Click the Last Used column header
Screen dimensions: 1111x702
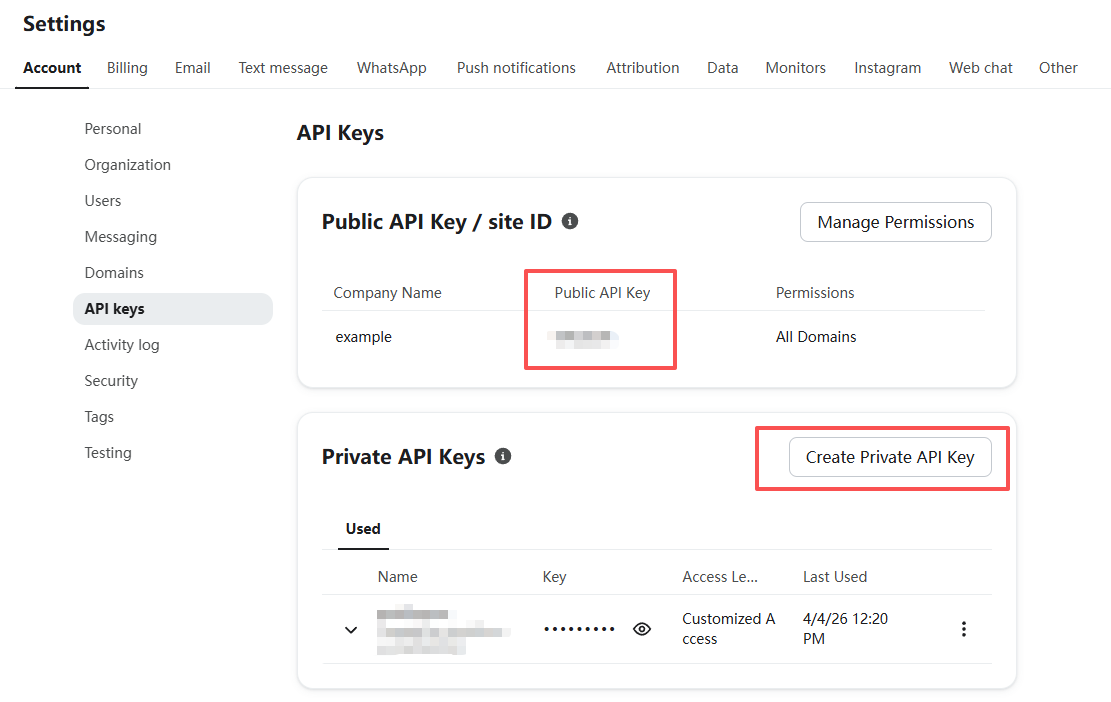tap(834, 577)
